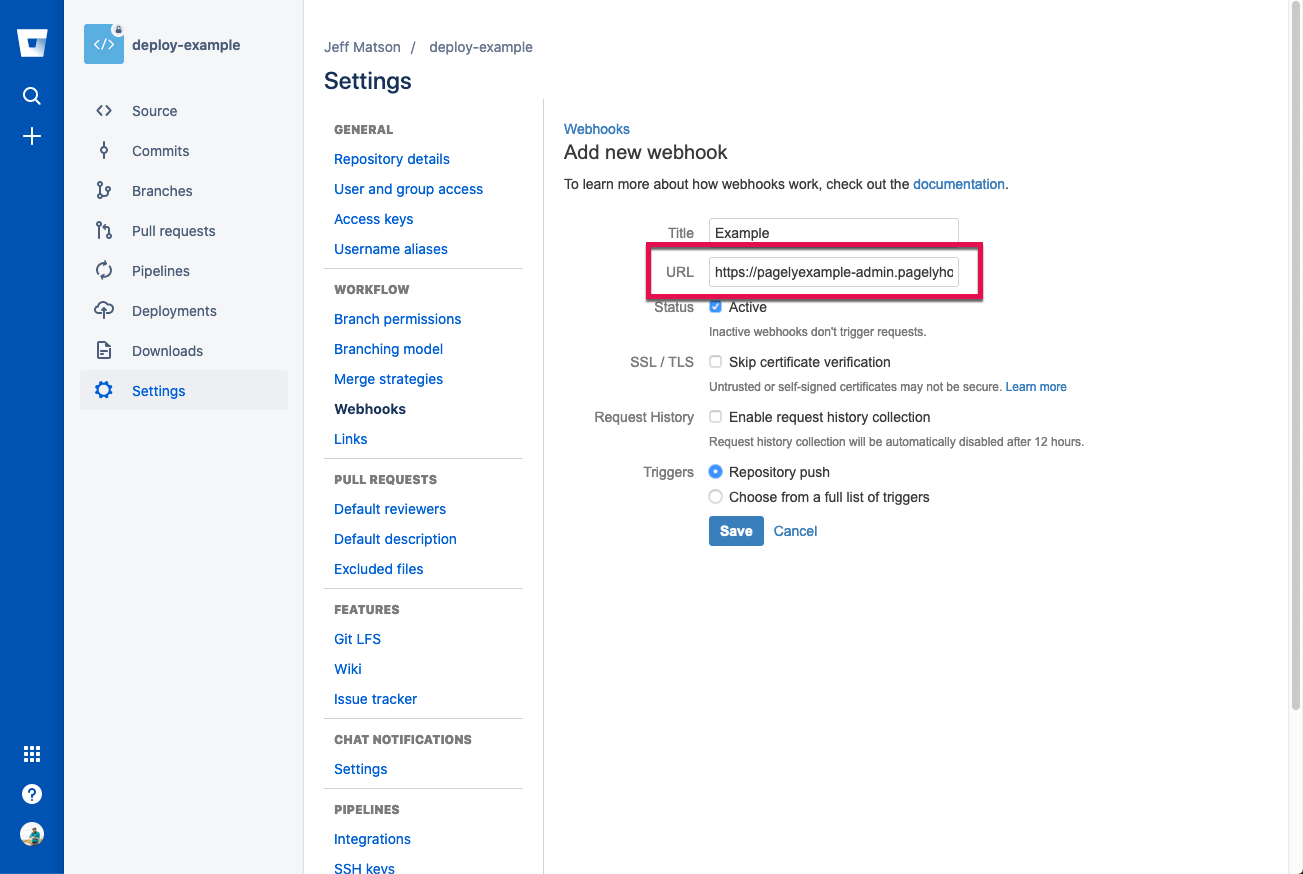
Task: Open the help question mark icon
Action: [x=31, y=793]
